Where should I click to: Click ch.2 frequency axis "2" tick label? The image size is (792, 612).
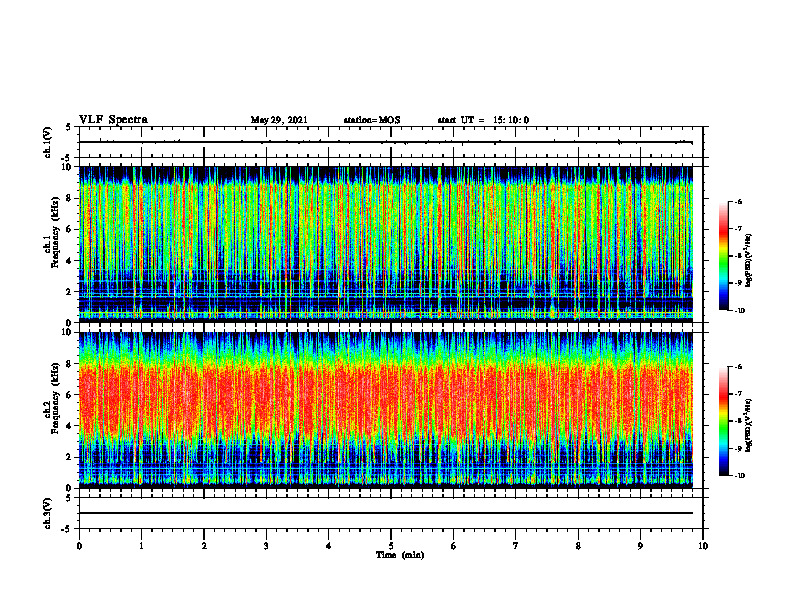[x=70, y=457]
